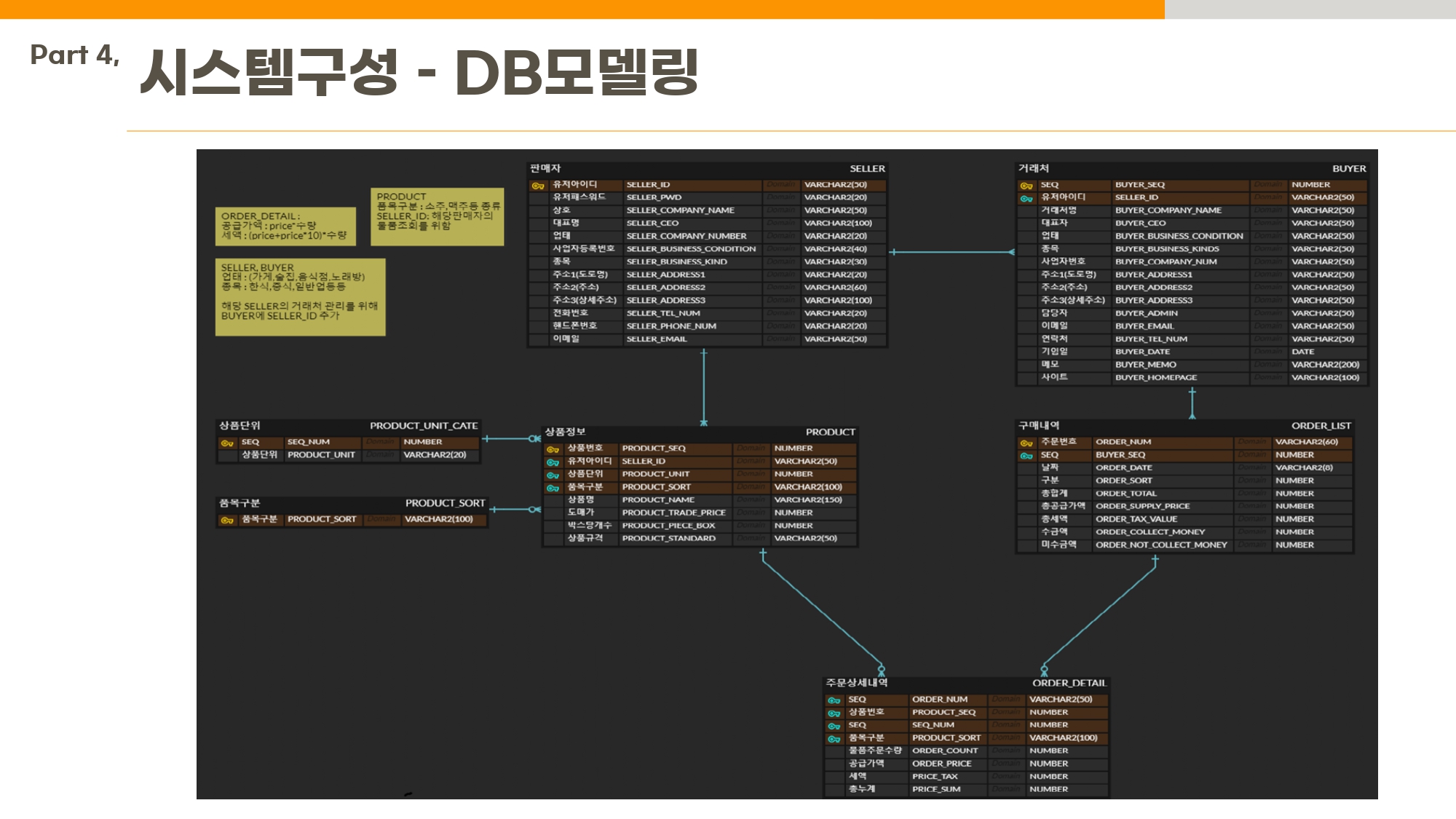Screen dimensions: 1456x819
Task: Click the yellow PRODUCT memo note
Action: [x=437, y=216]
